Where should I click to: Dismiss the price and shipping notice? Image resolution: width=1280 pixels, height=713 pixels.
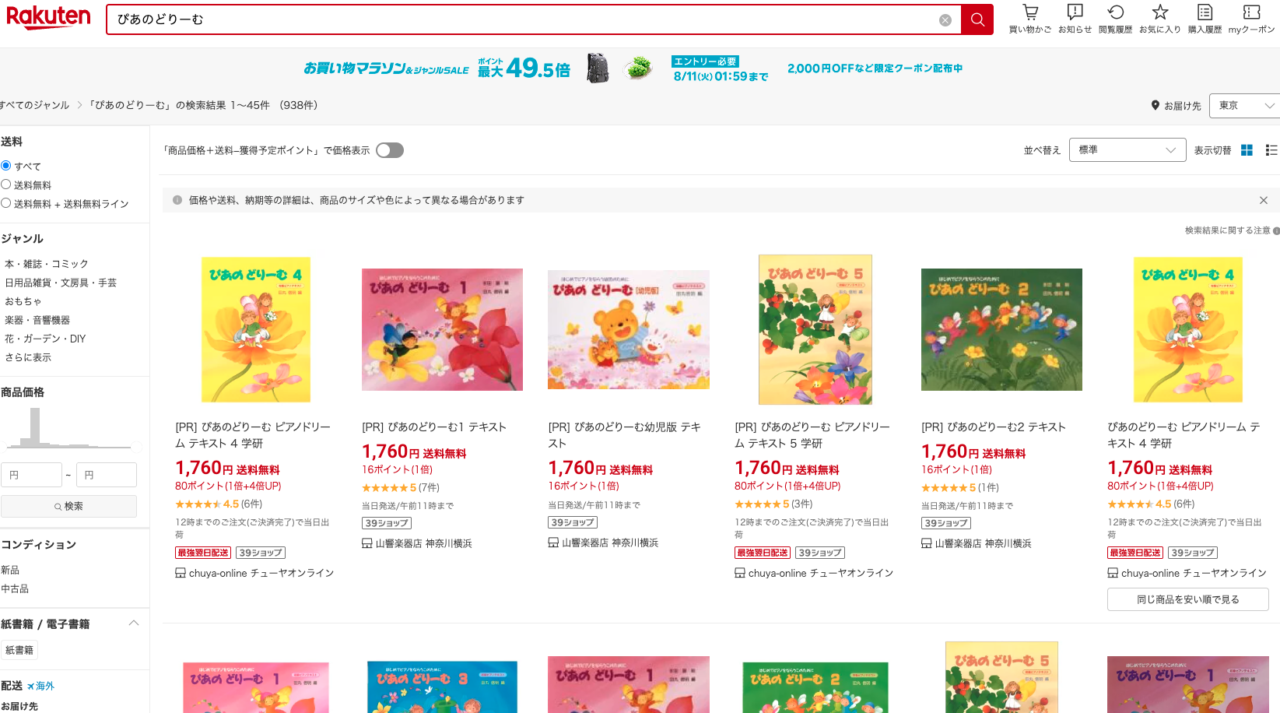coord(1263,200)
